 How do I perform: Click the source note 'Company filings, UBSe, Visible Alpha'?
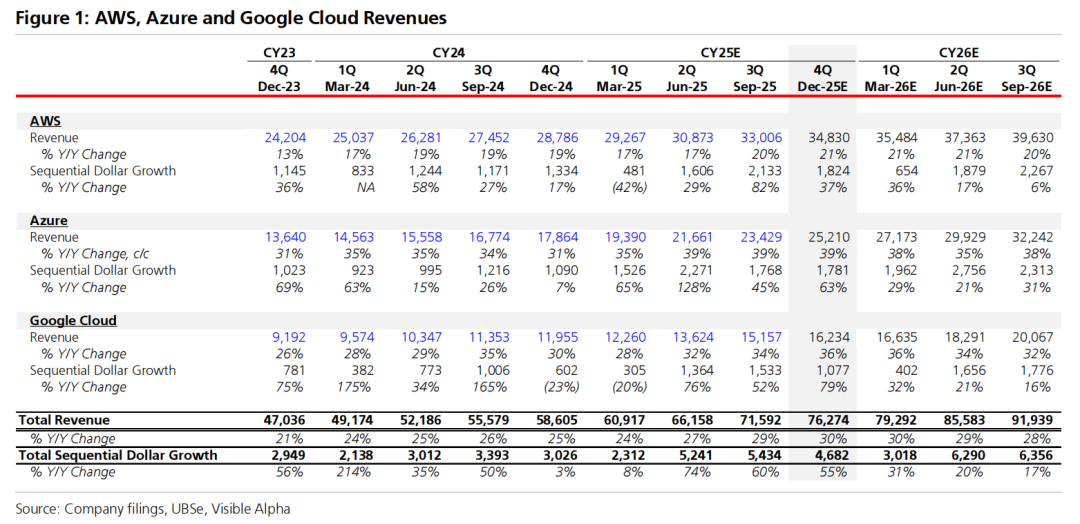(177, 510)
